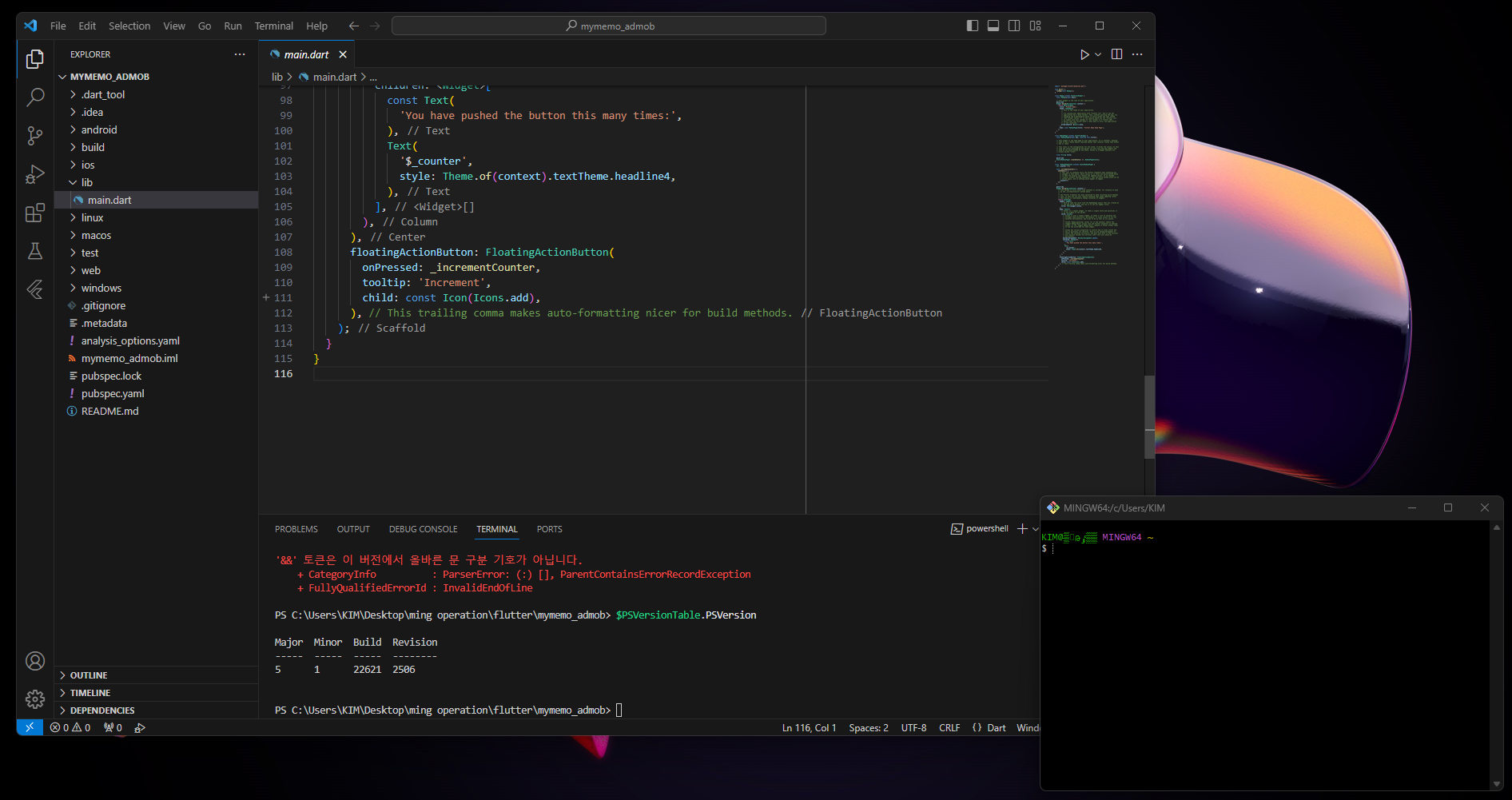Run the Dart file with the play icon
The image size is (1512, 800).
coord(1084,54)
